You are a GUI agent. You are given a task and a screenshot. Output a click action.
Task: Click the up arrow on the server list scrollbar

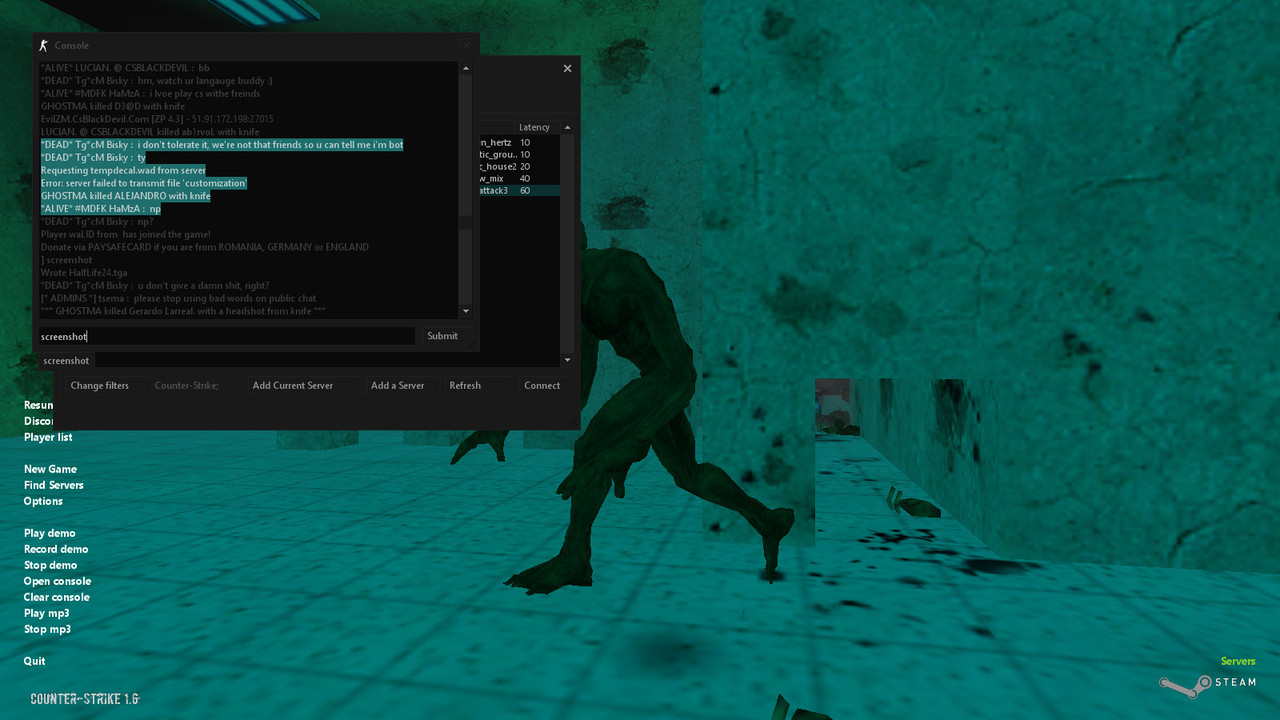pyautogui.click(x=567, y=128)
